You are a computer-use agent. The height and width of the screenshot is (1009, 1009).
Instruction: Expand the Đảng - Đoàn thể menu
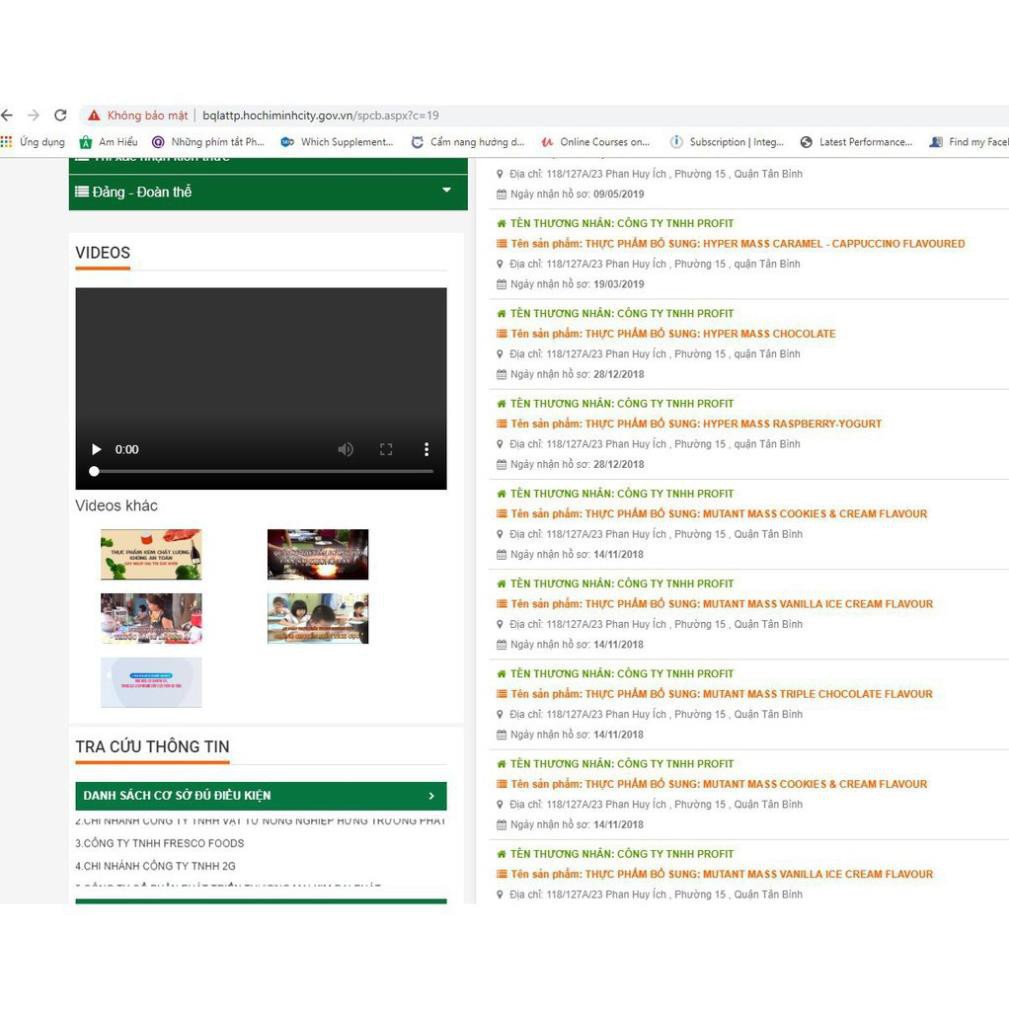tap(446, 191)
